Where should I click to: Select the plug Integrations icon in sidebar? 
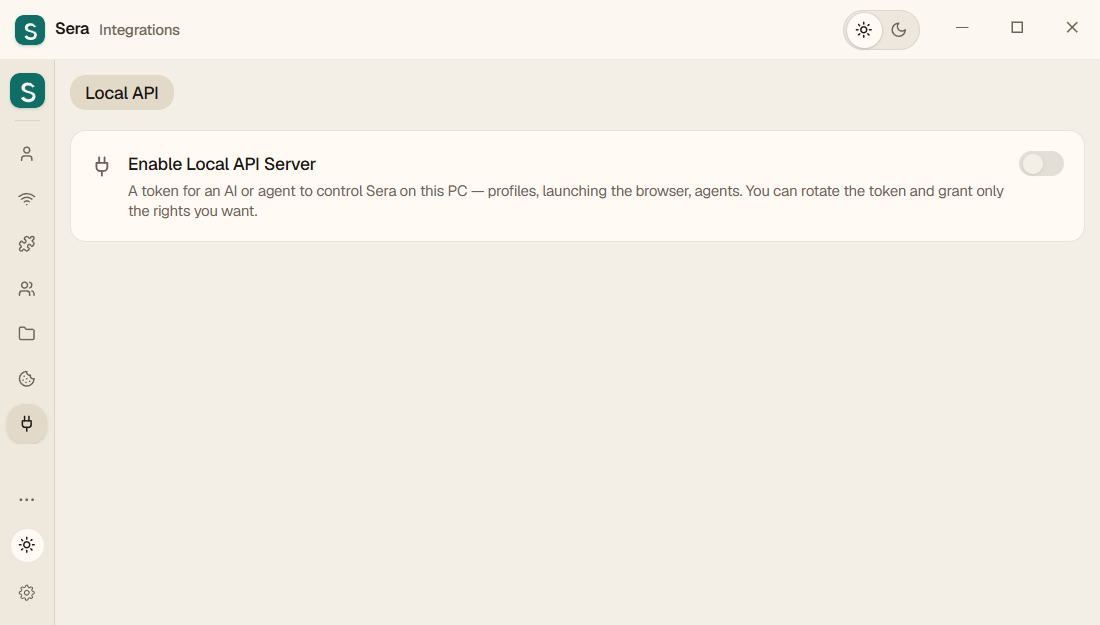coord(27,424)
